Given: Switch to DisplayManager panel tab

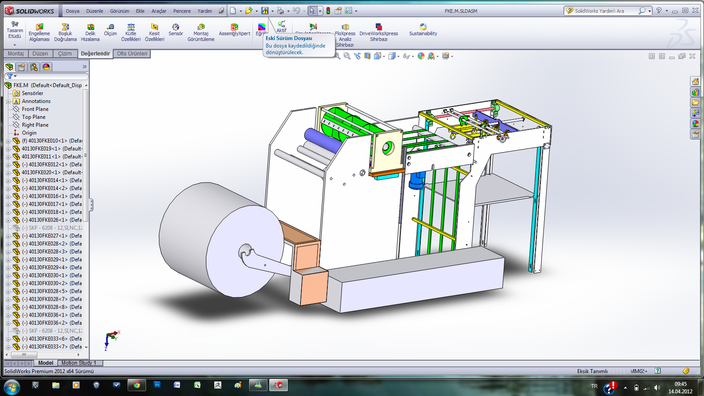Looking at the screenshot, I should (x=46, y=67).
